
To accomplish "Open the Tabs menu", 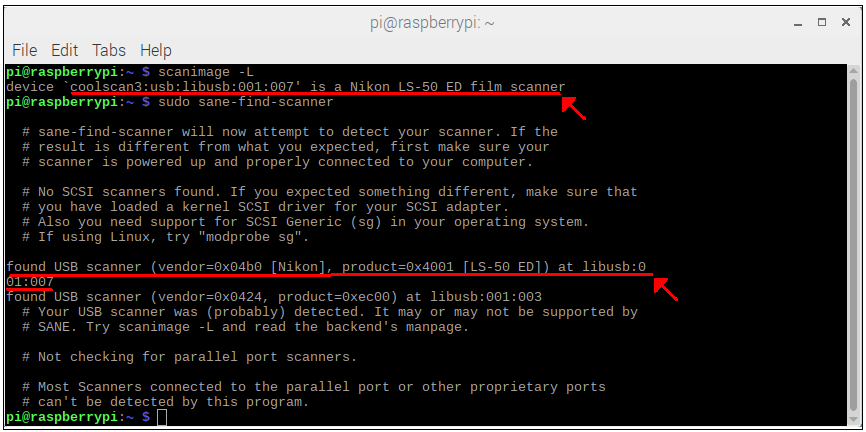I will pyautogui.click(x=109, y=50).
